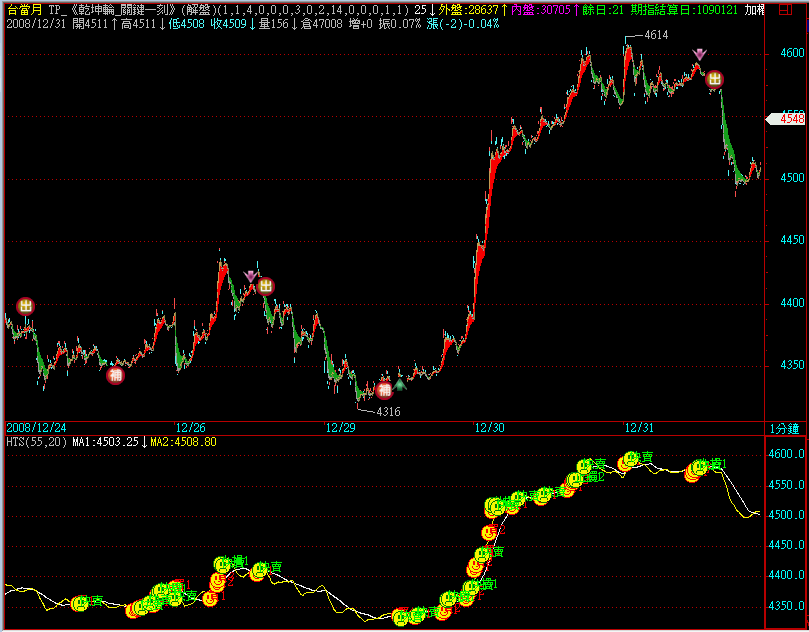
Task: Click the pink down arrow in the 12/31 session
Action: point(699,55)
